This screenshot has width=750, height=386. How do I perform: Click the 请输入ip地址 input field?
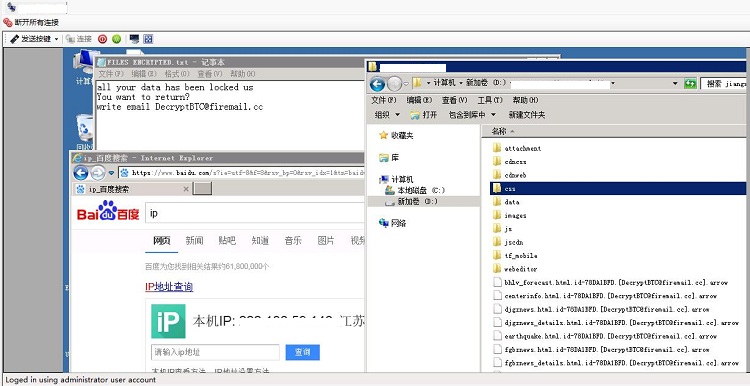(215, 353)
